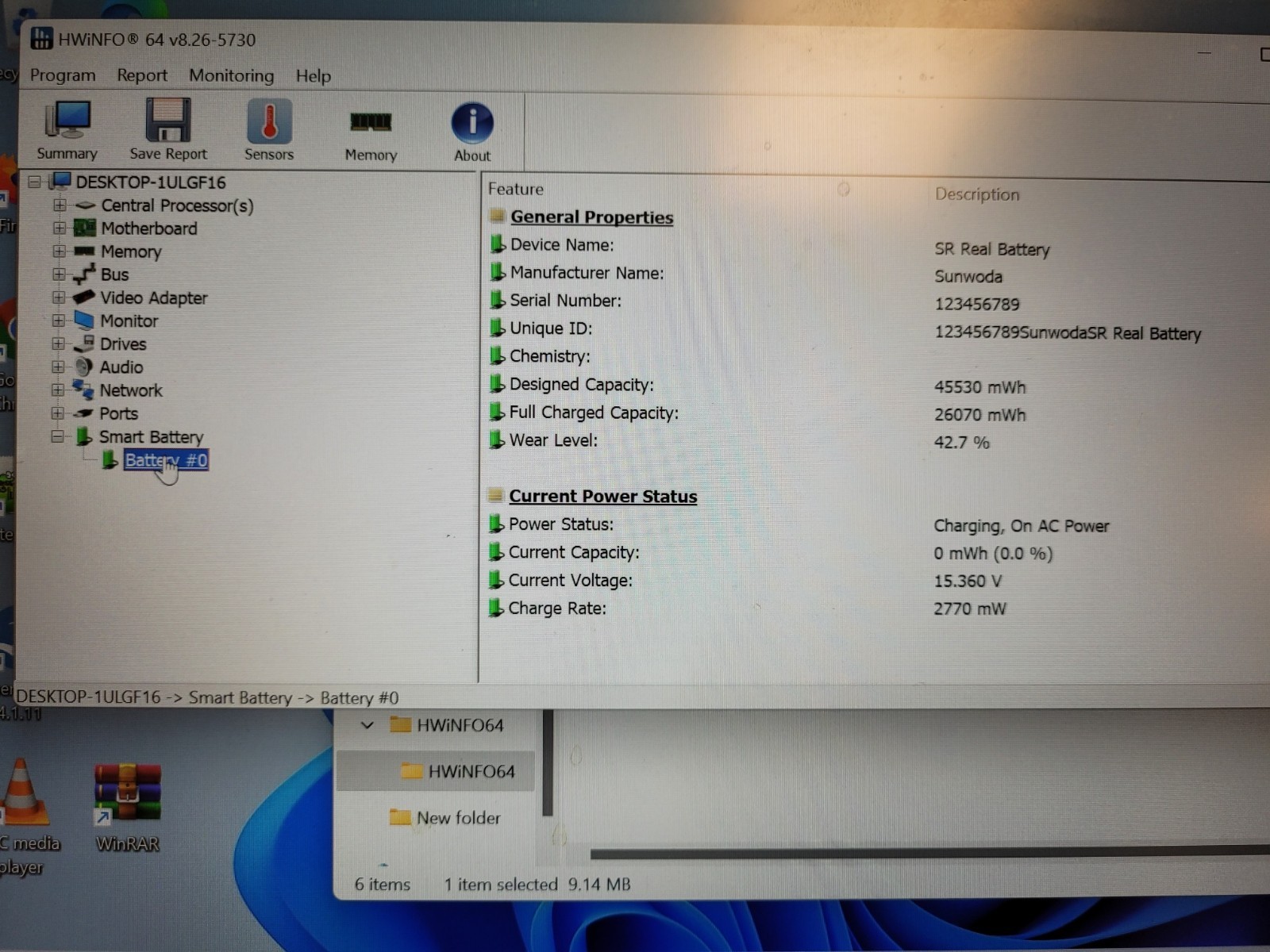This screenshot has height=952, width=1270.
Task: Click the Wear Level value 42.7 %
Action: 961,443
